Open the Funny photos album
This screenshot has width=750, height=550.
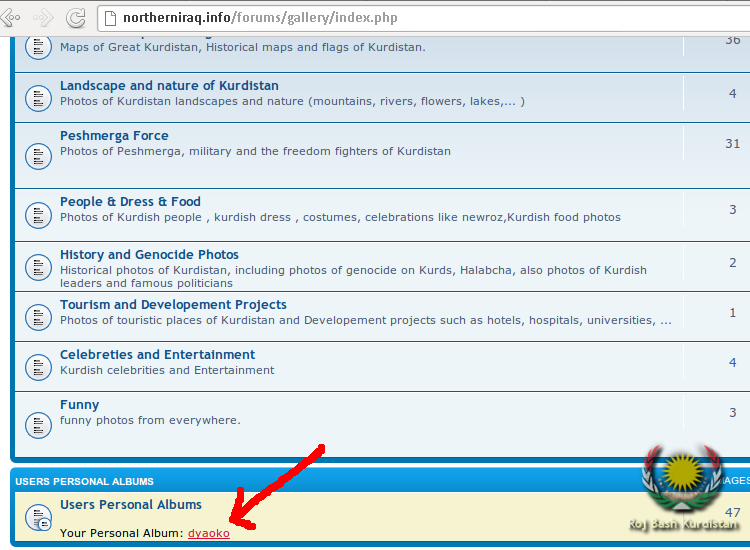79,405
